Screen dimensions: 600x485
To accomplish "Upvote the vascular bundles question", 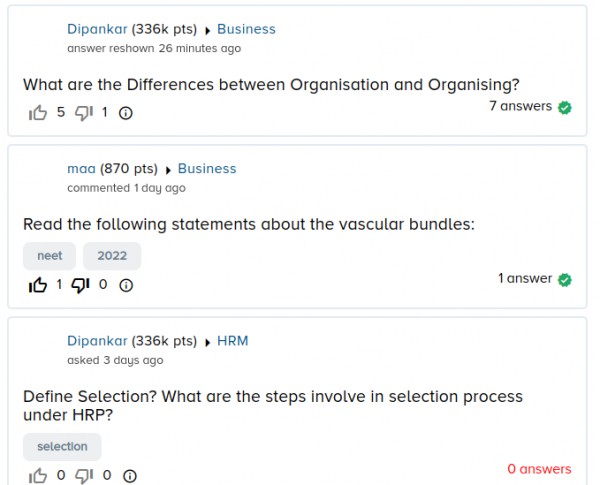I will (x=38, y=285).
